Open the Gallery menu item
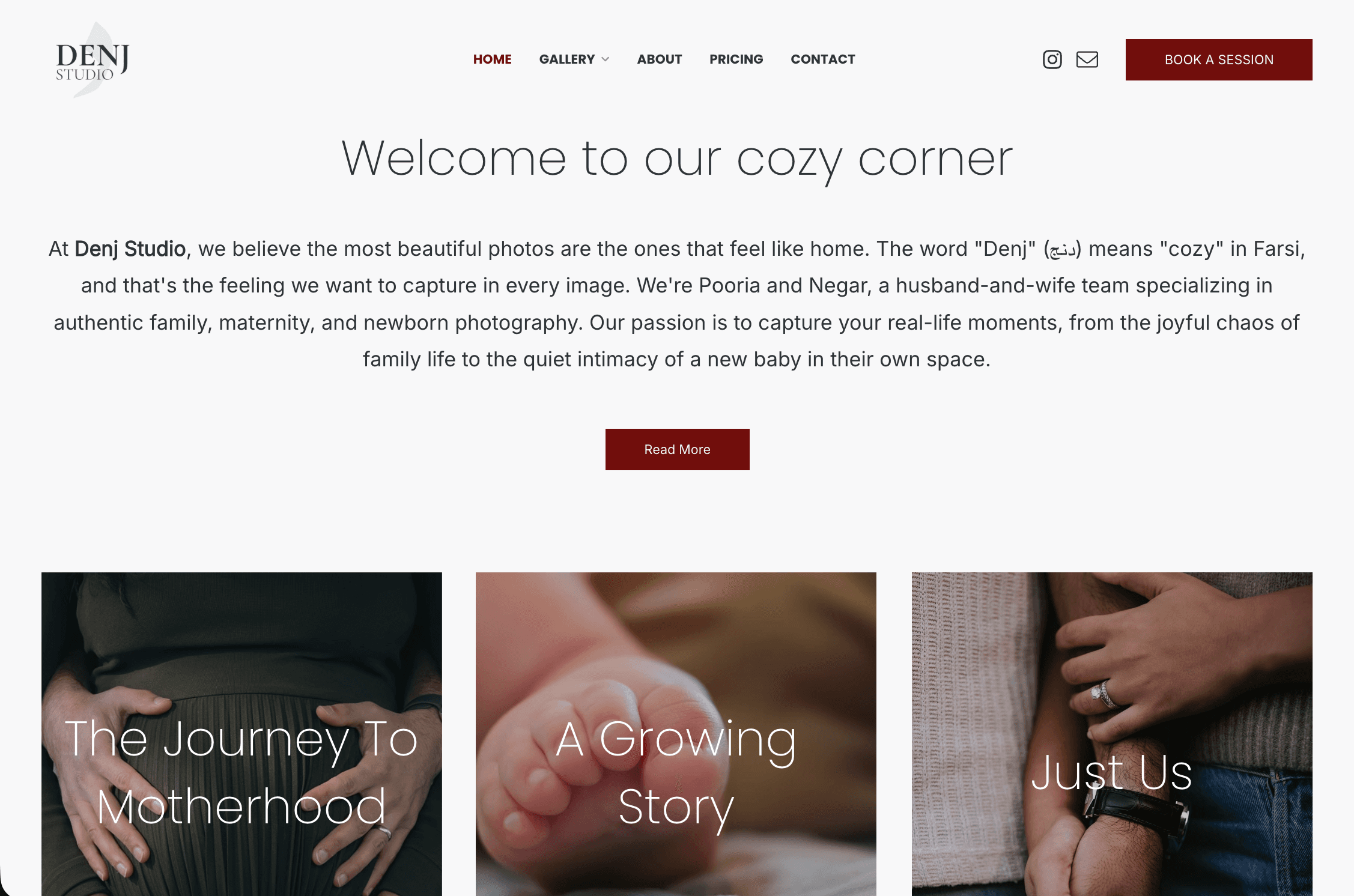Image resolution: width=1354 pixels, height=896 pixels. click(x=566, y=59)
